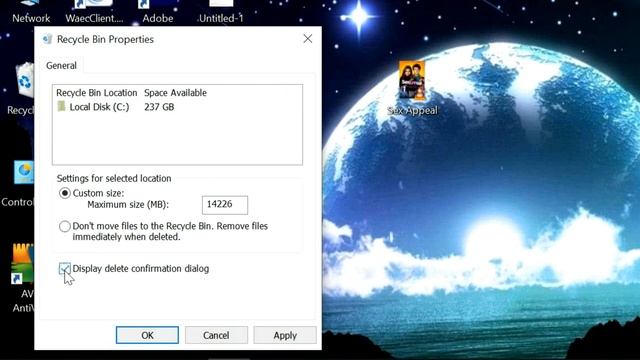This screenshot has width=640, height=360.
Task: Click the Space Available column header
Action: click(176, 93)
